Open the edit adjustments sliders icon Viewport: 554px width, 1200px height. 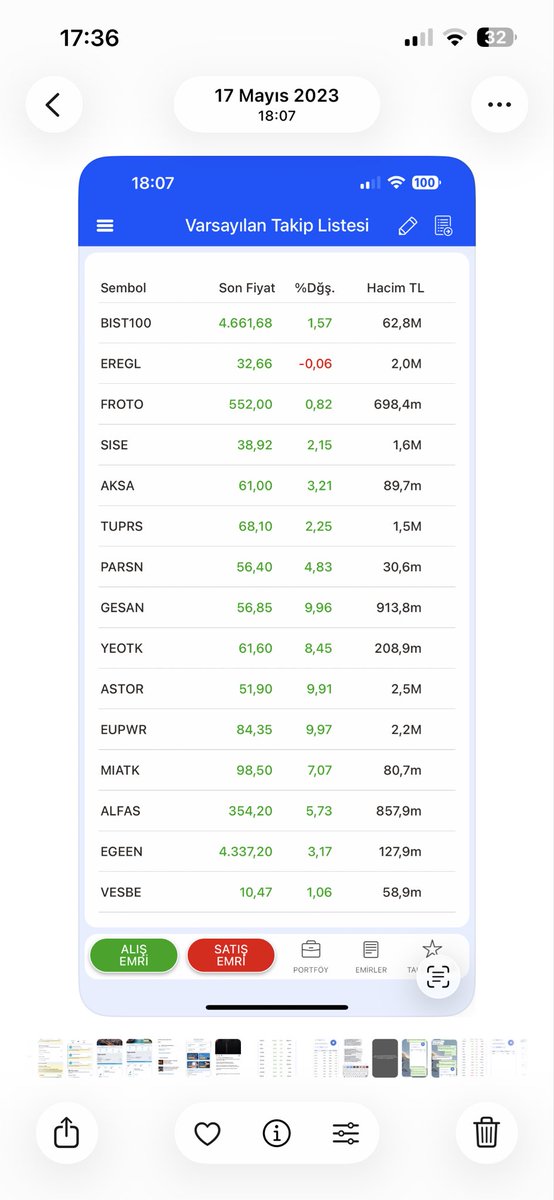click(x=346, y=1132)
